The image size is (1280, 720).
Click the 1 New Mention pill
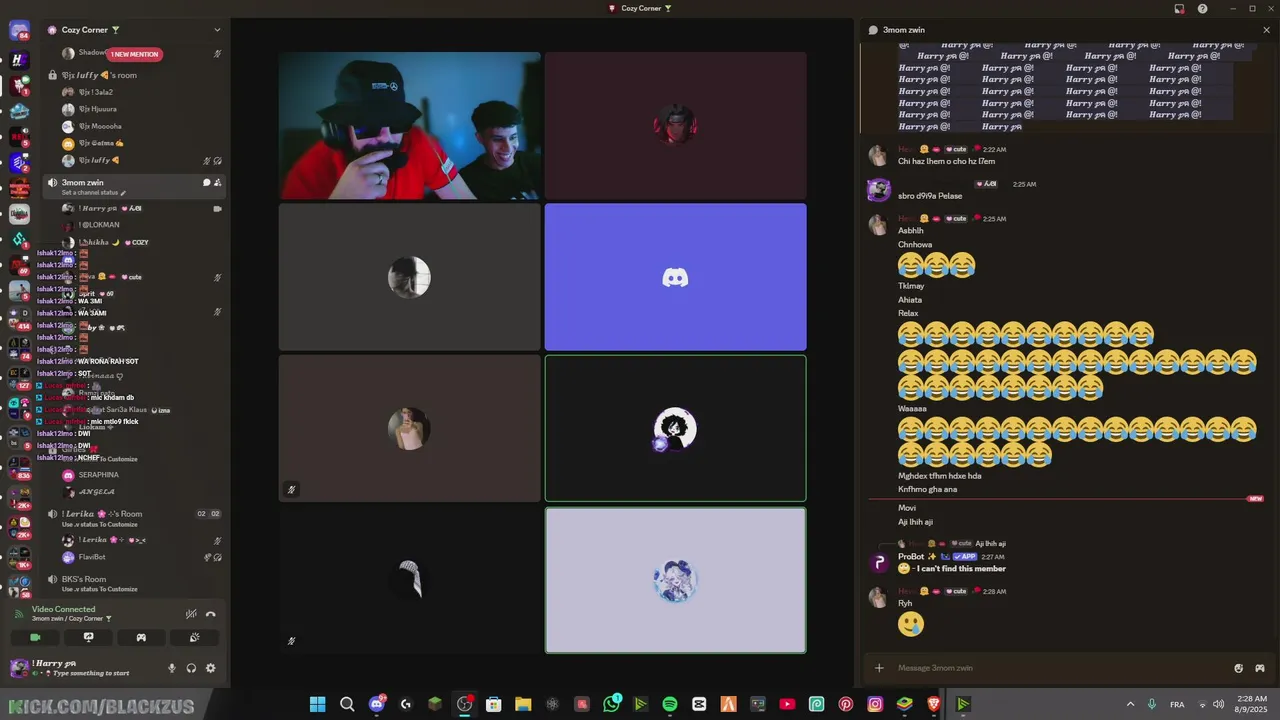[134, 54]
